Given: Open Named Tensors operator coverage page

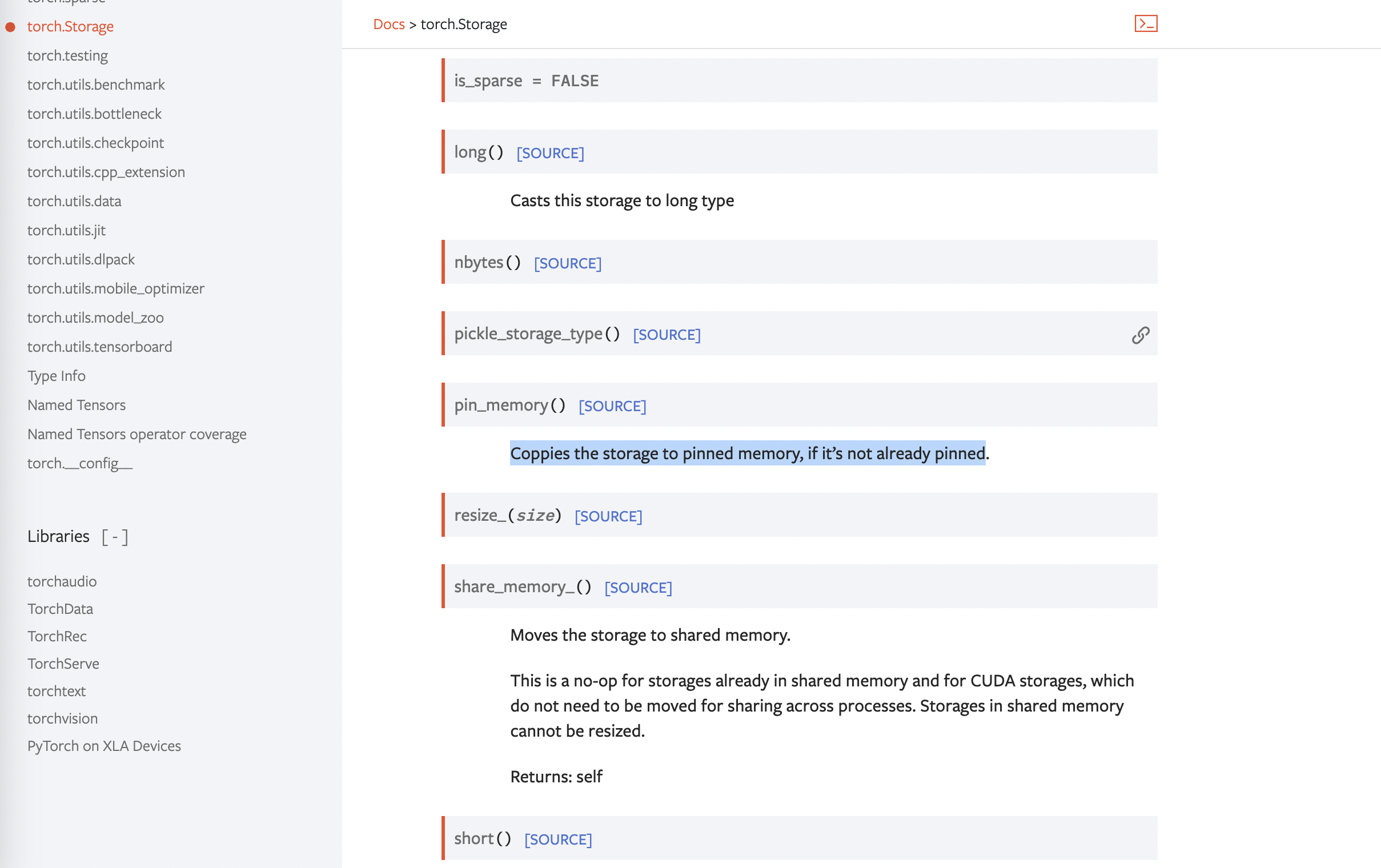Looking at the screenshot, I should (137, 434).
